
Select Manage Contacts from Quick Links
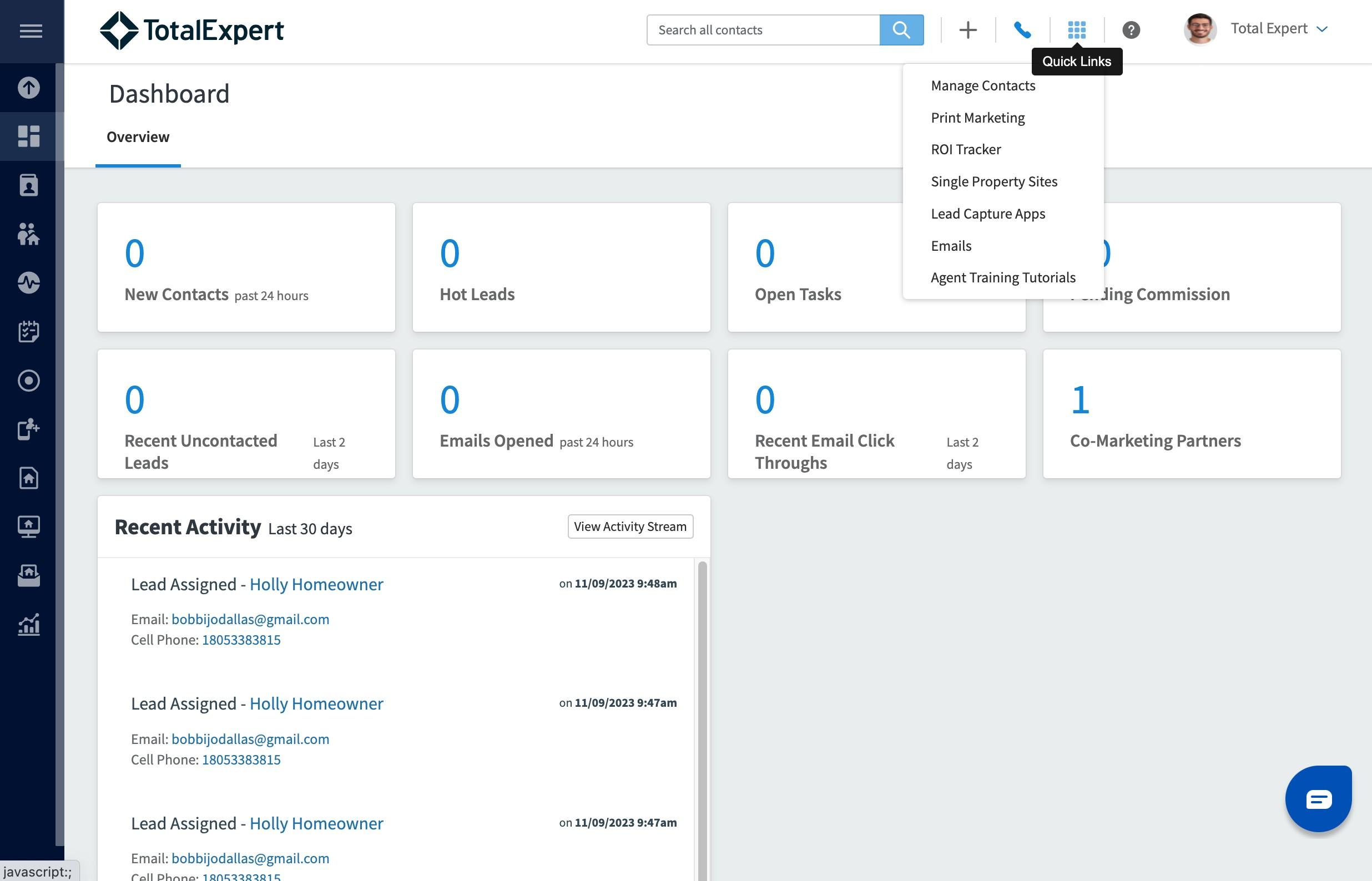(x=982, y=86)
